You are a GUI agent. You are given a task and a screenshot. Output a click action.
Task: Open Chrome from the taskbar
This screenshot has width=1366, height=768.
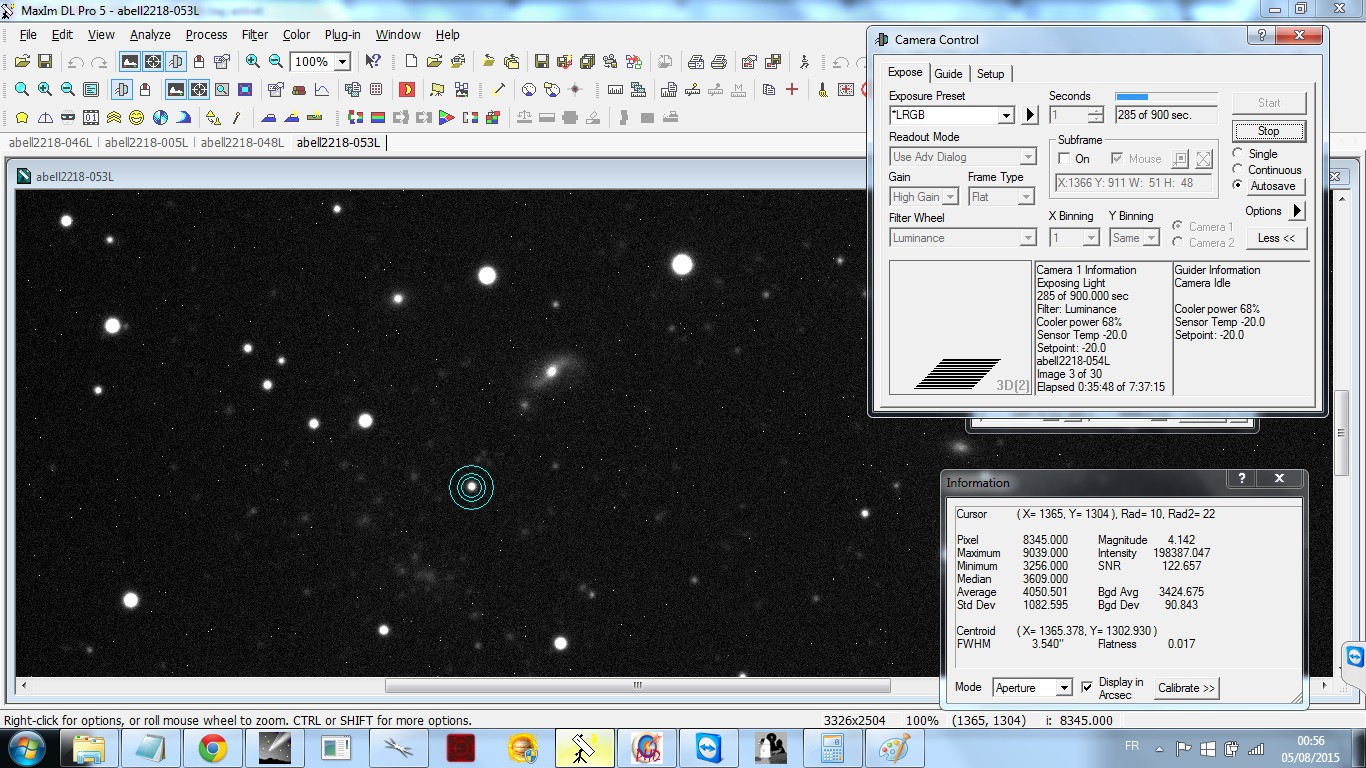(212, 748)
